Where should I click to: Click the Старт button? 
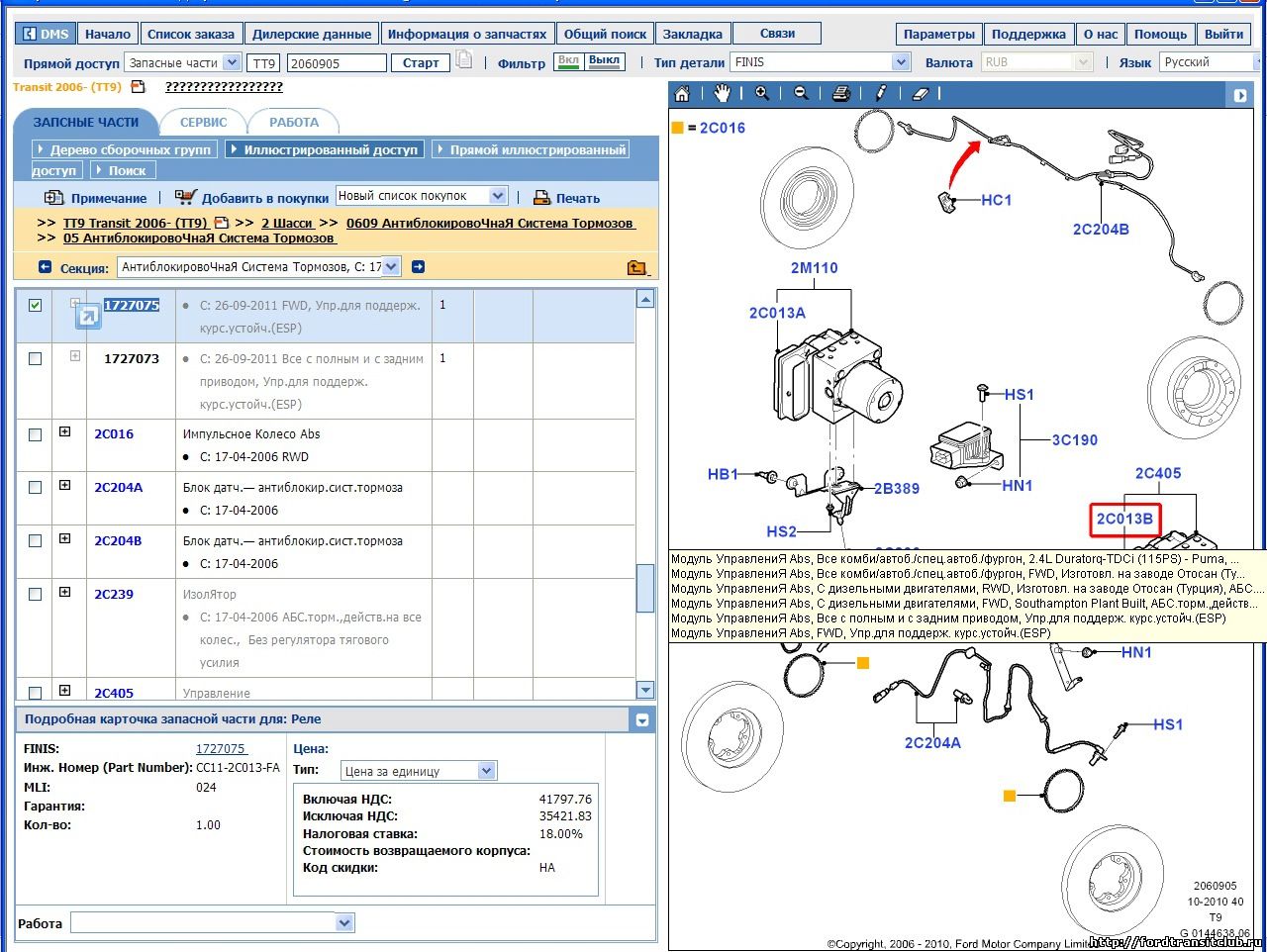(x=421, y=62)
